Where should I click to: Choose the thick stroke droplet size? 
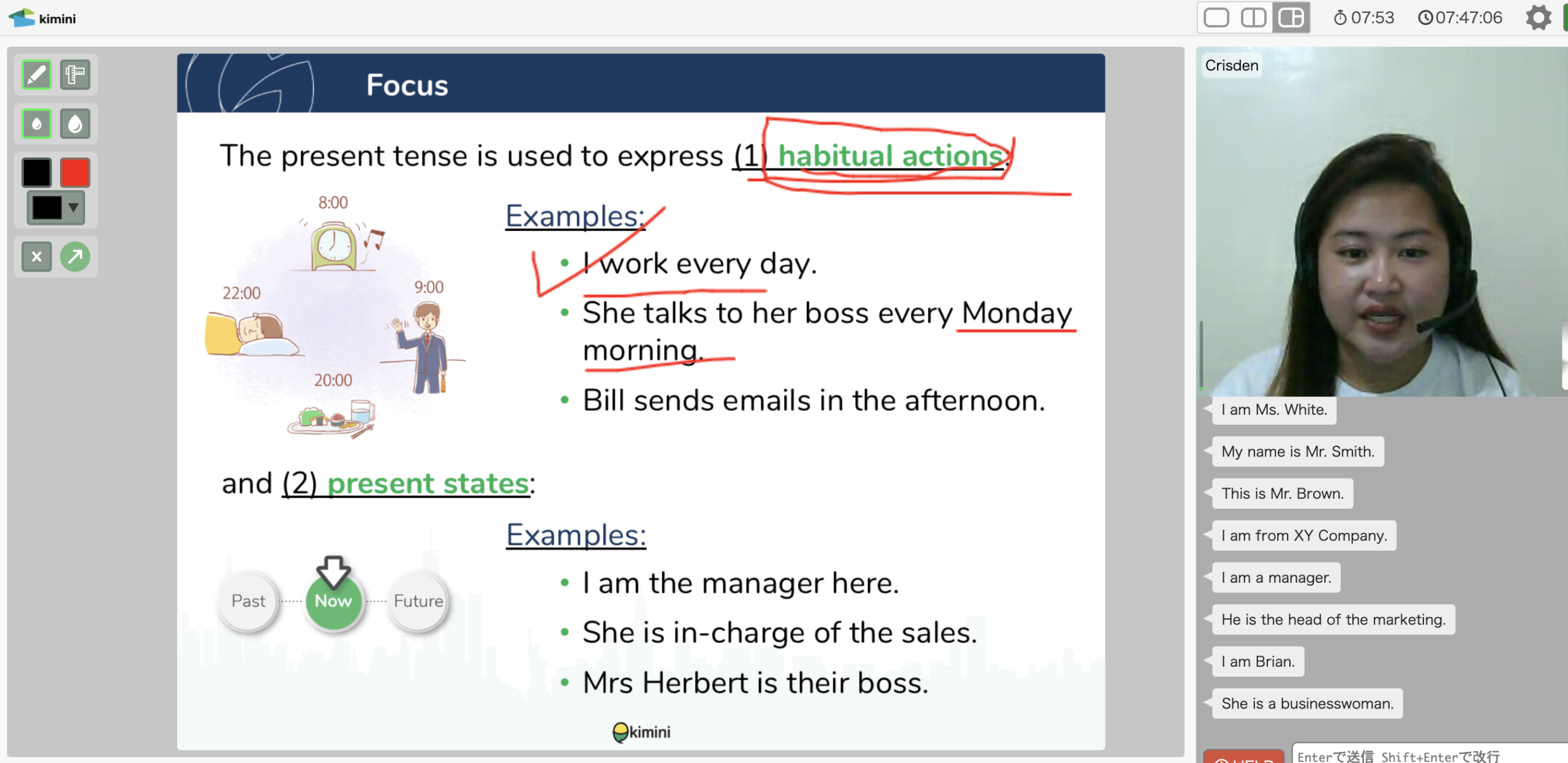pyautogui.click(x=75, y=124)
